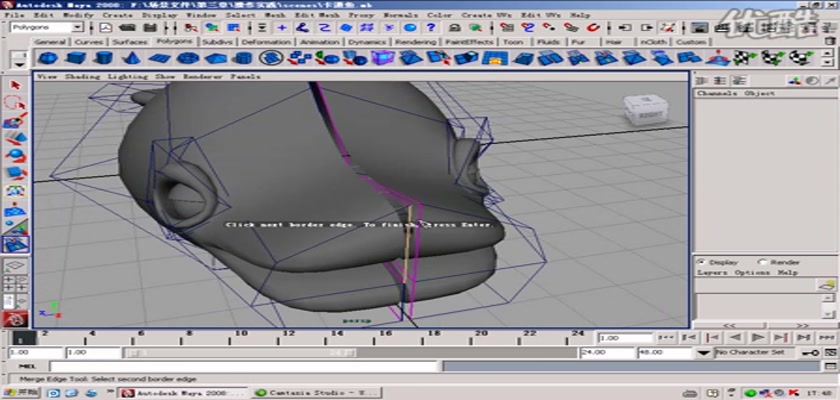
Task: Open the shelf options arrow menu
Action: pos(20,64)
